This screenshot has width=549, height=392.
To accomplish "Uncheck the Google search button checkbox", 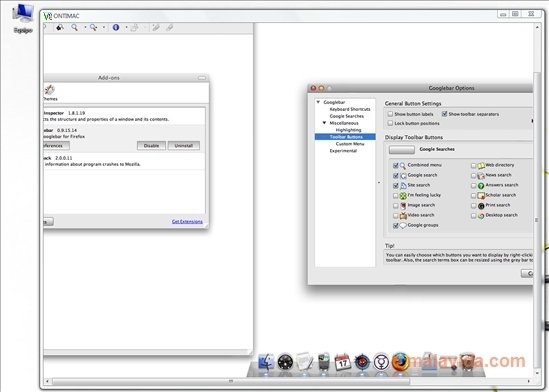I will tap(396, 175).
